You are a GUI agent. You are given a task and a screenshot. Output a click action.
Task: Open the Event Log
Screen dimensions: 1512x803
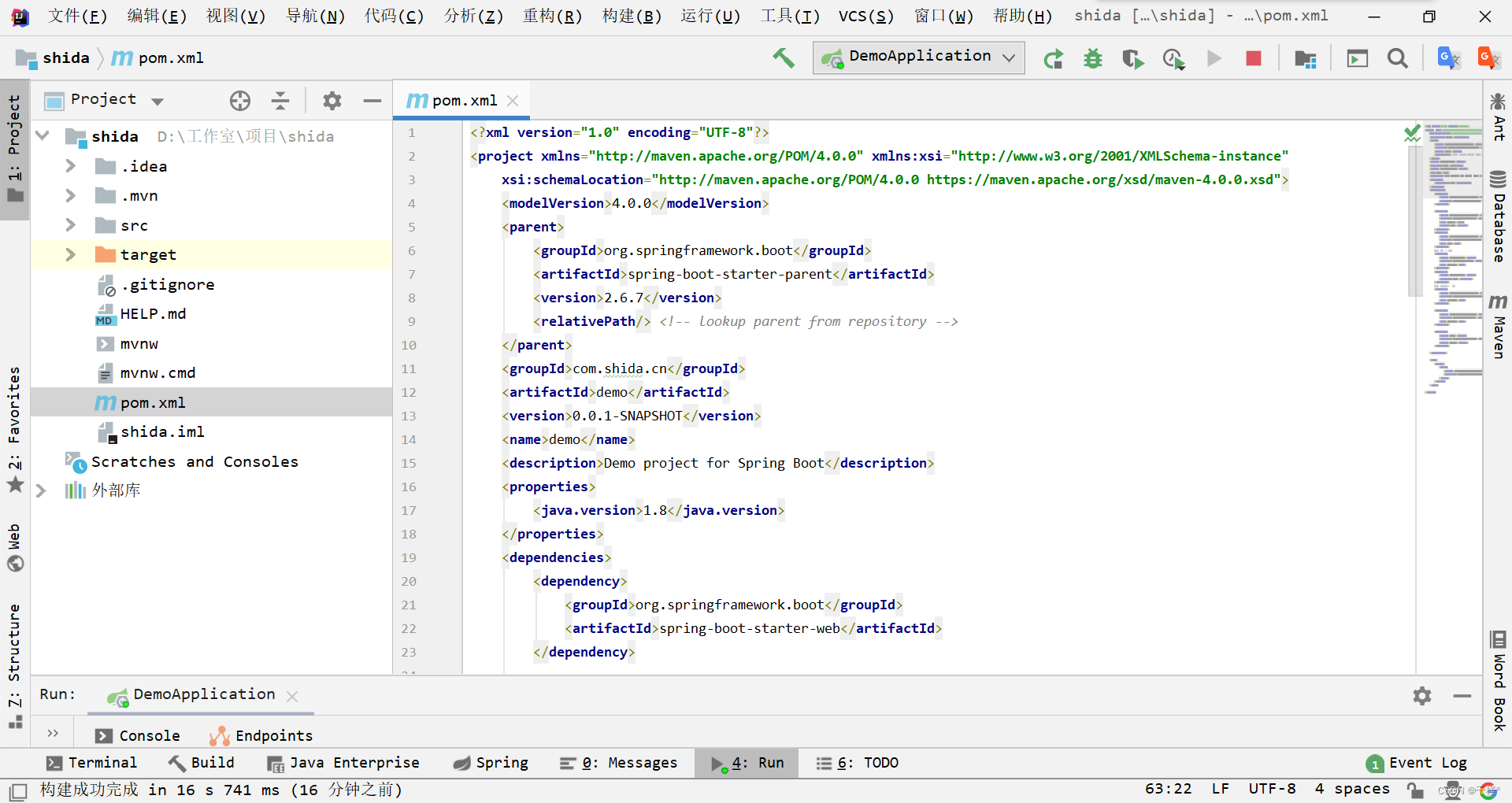(1417, 763)
